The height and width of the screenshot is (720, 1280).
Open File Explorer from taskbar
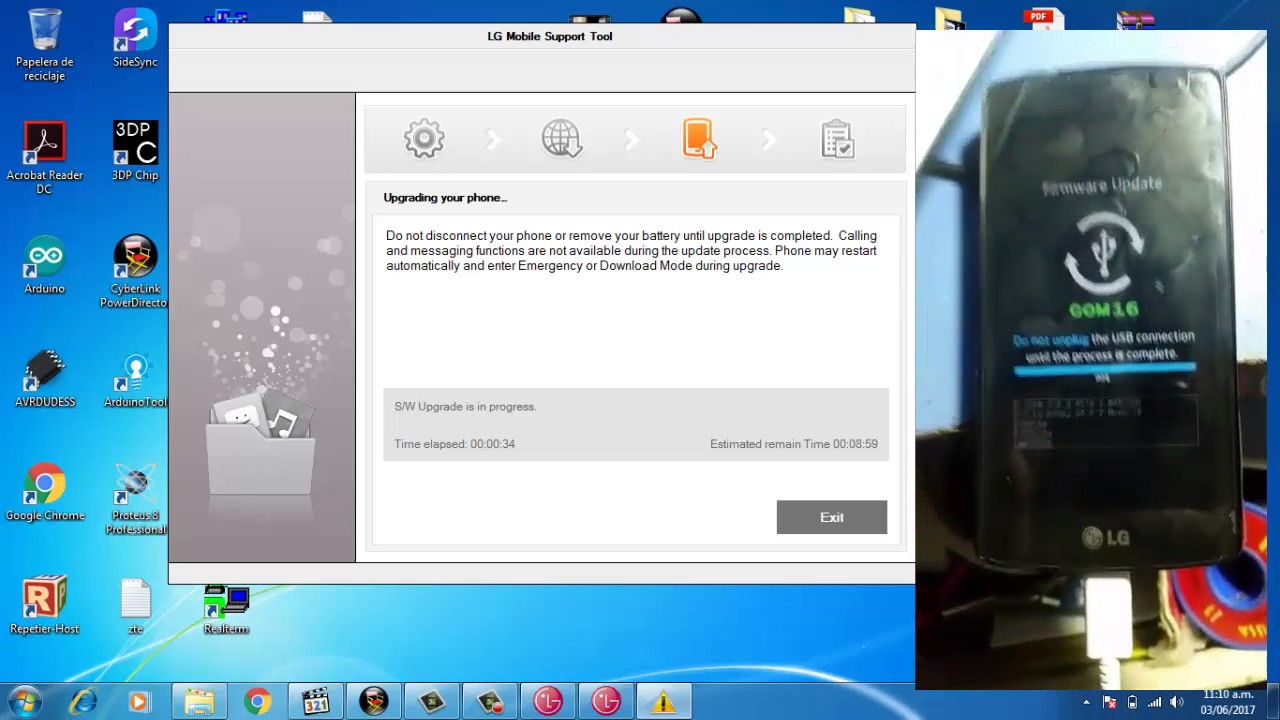click(x=199, y=702)
